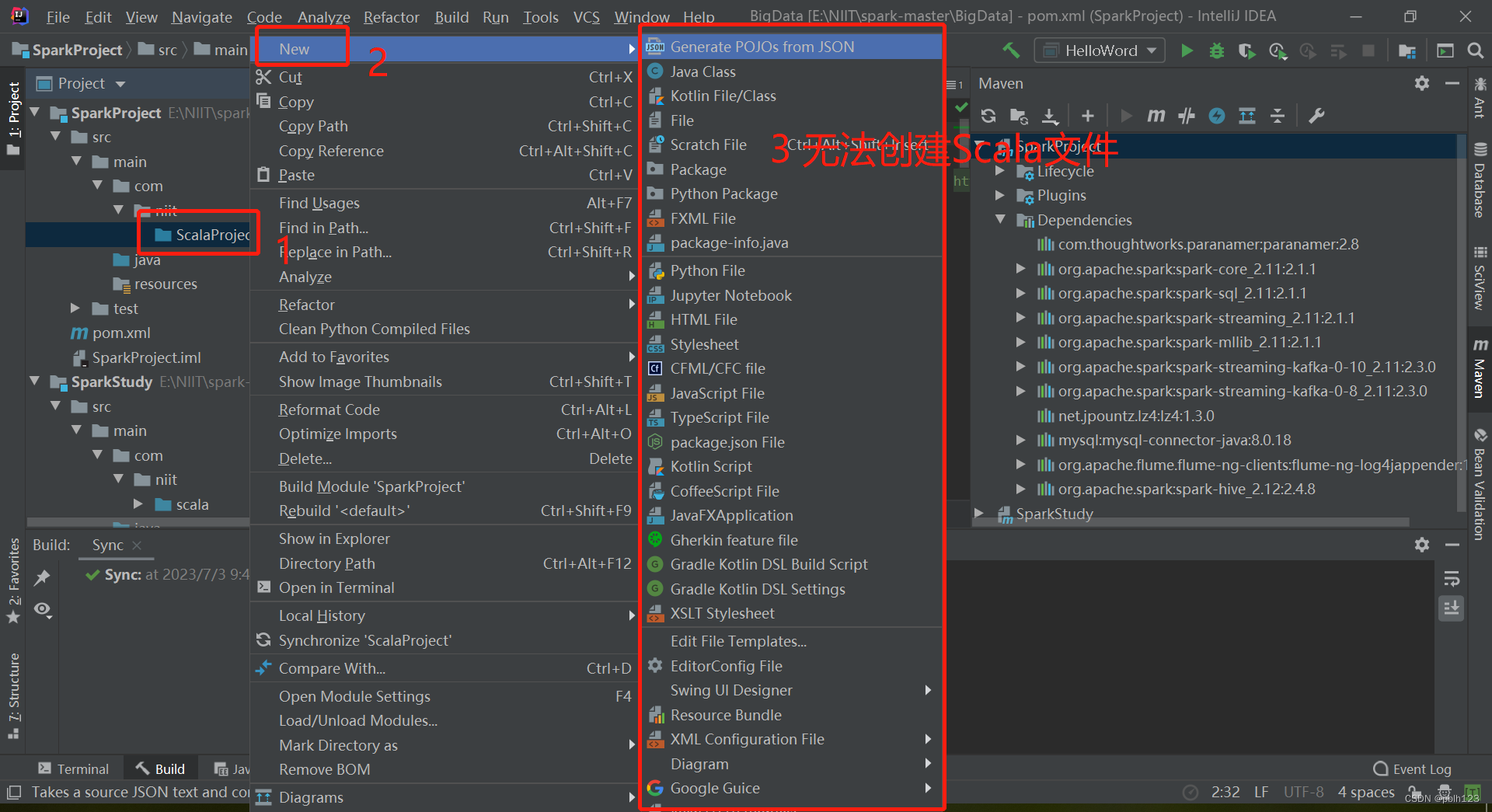Open the Refactor menu in menu bar
This screenshot has width=1492, height=812.
point(391,17)
